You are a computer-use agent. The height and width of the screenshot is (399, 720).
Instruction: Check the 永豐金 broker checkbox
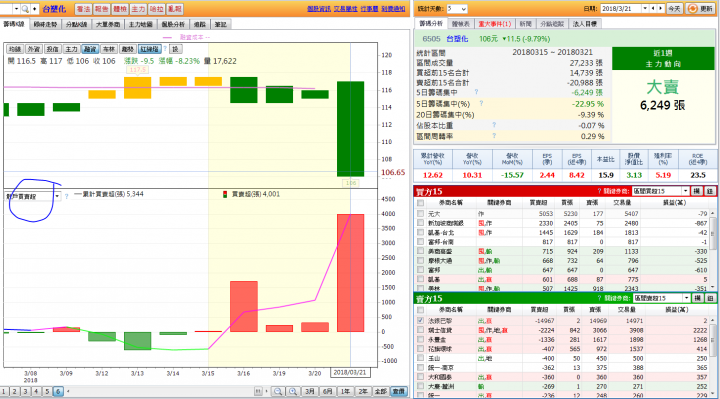421,339
